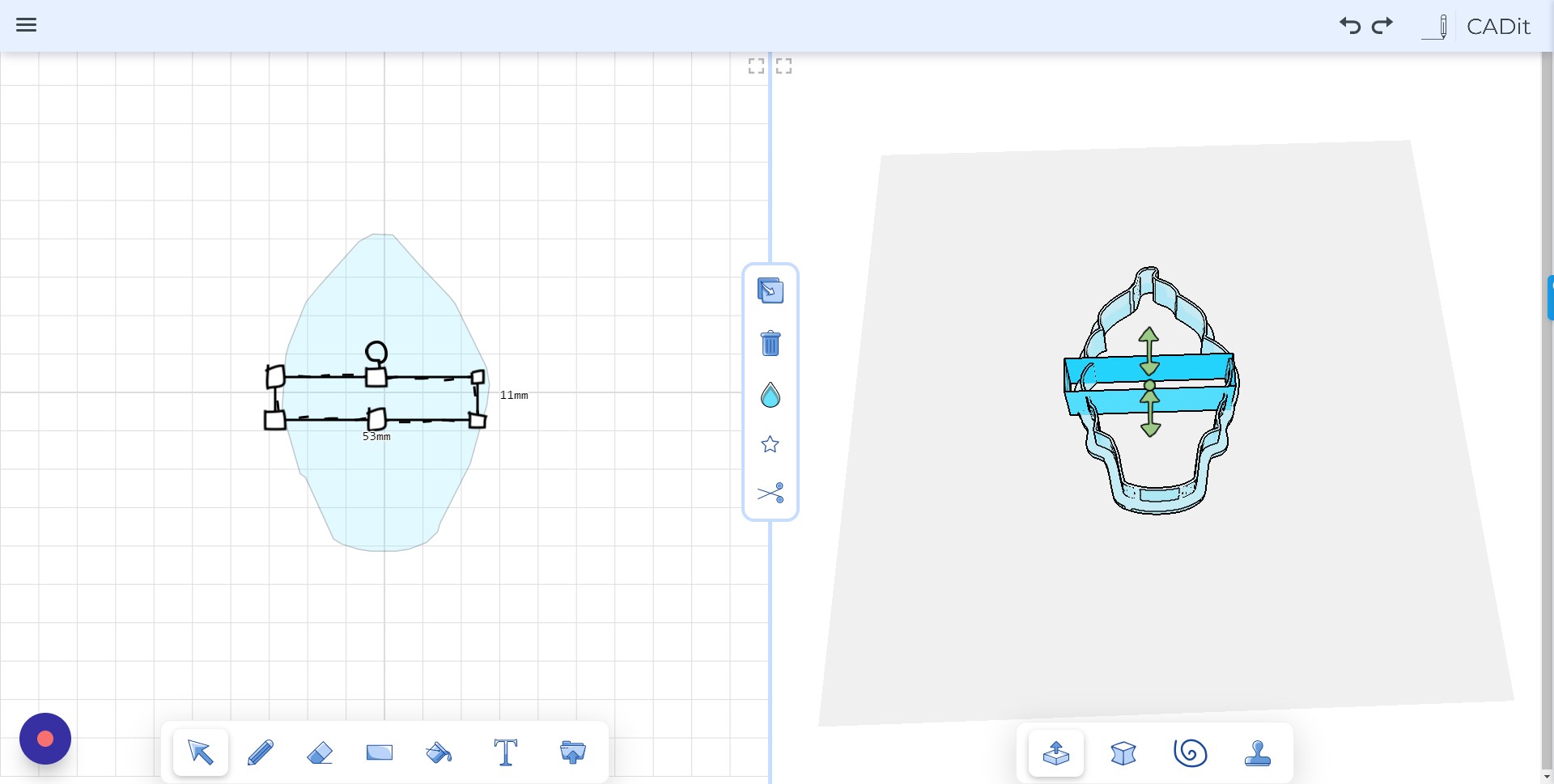This screenshot has height=784, width=1554.
Task: Click the top-middle resize handle of rectangle
Action: 376,377
